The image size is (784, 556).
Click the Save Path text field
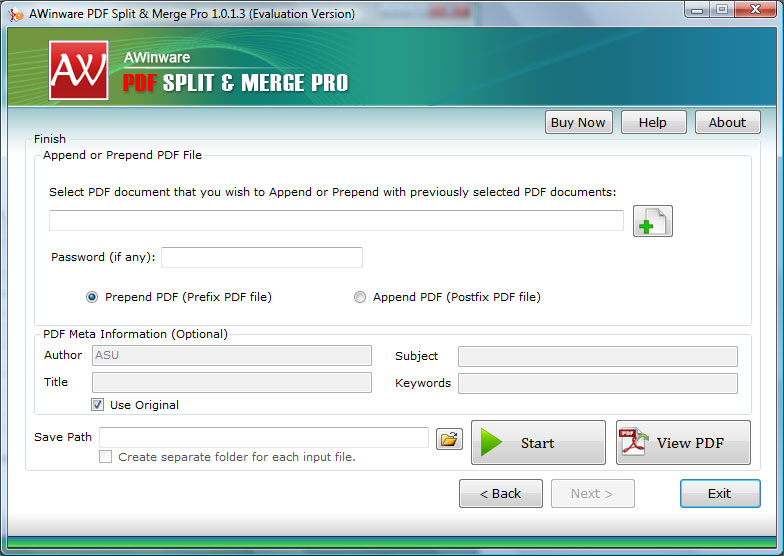(264, 438)
